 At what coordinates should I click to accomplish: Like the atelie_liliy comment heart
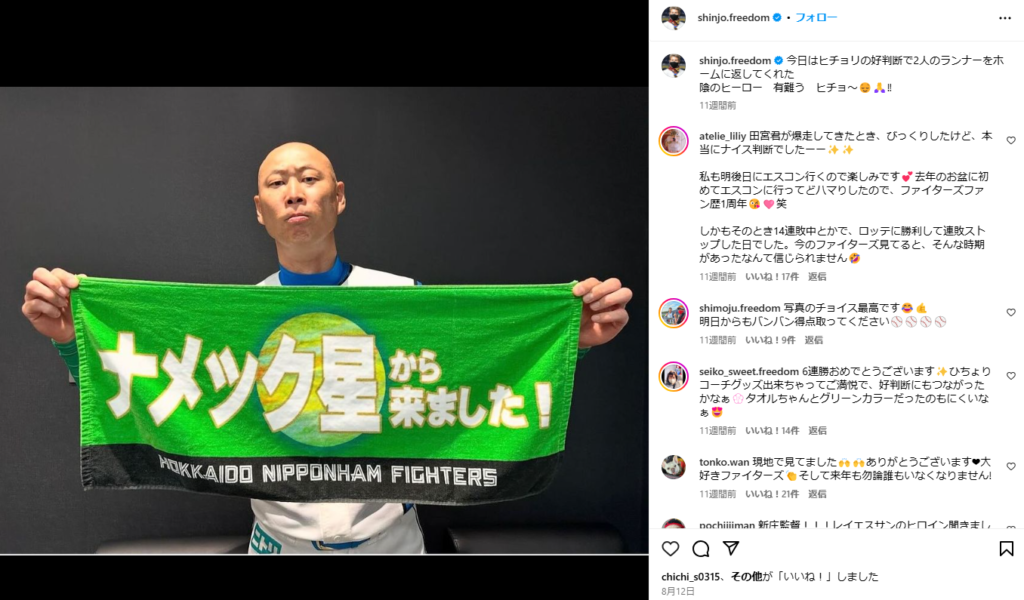[x=1011, y=140]
